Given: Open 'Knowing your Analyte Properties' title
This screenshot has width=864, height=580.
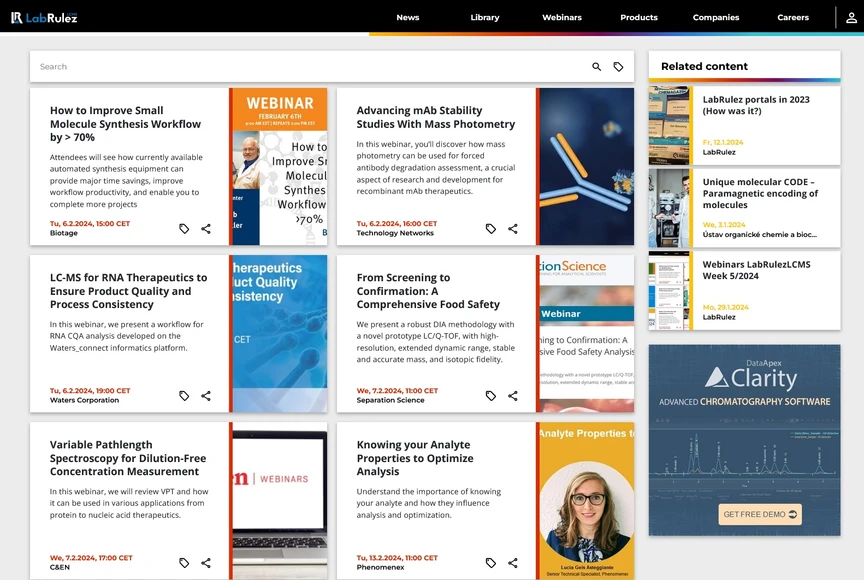Looking at the screenshot, I should pyautogui.click(x=414, y=458).
